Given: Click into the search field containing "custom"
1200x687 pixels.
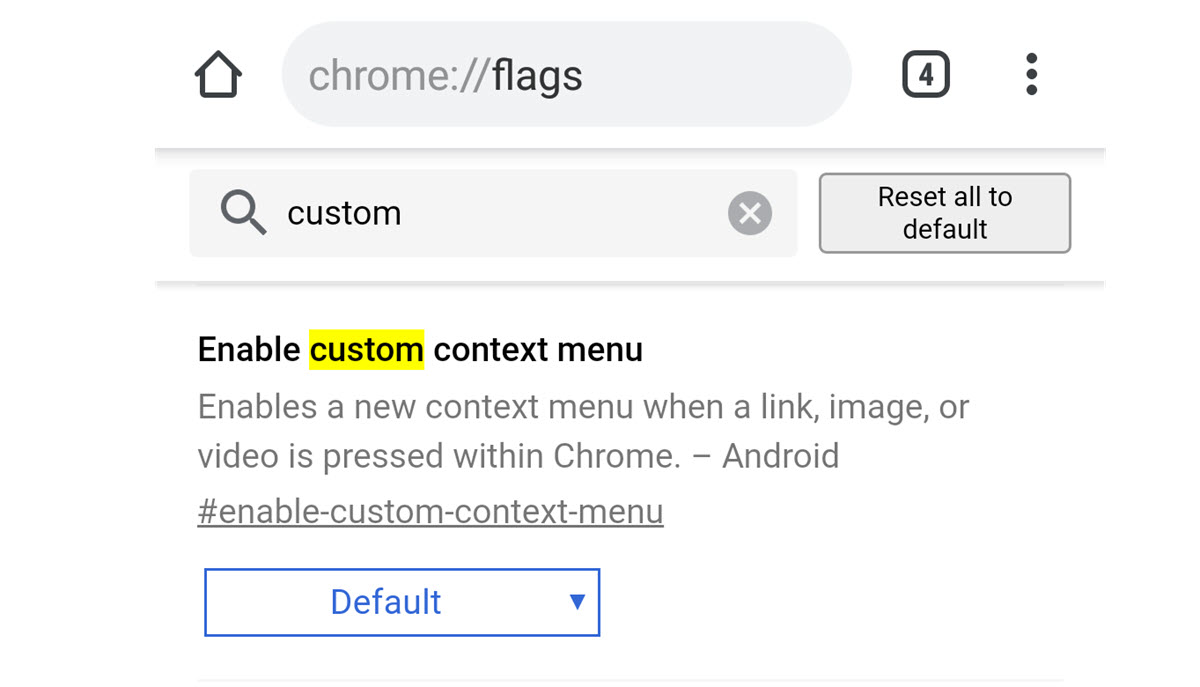Looking at the screenshot, I should 500,213.
